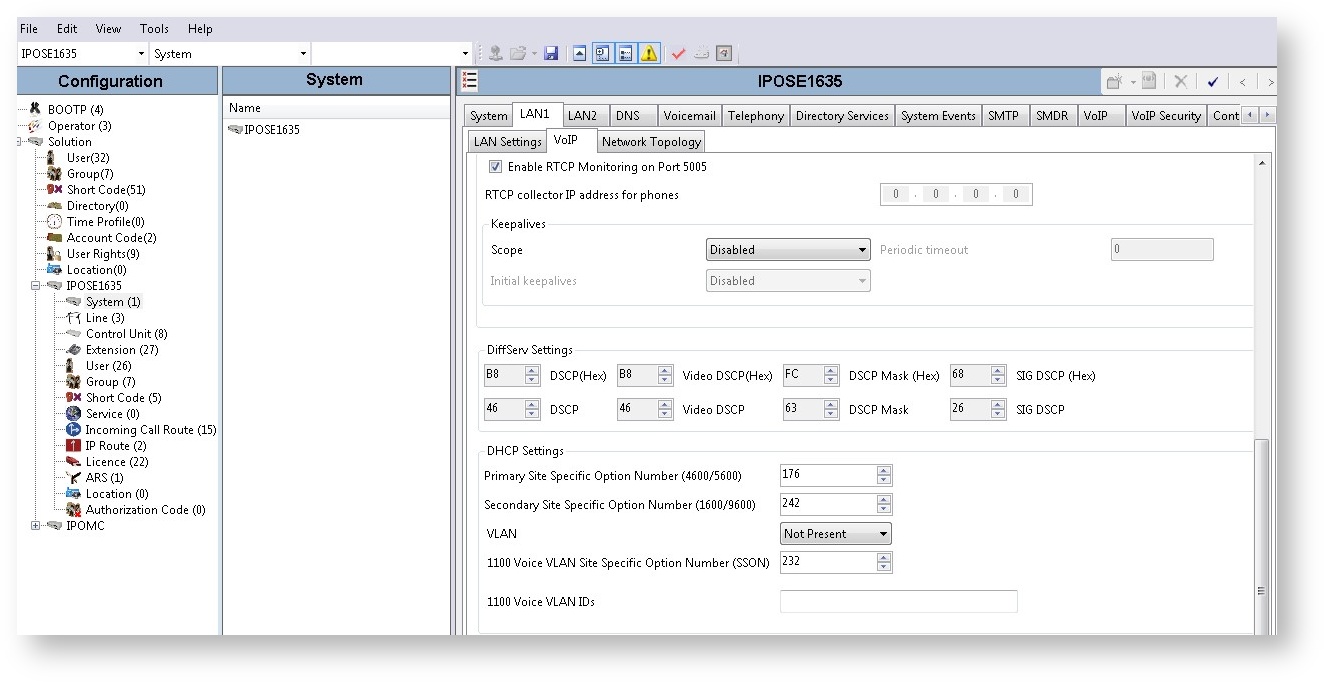Open the VLAN dropdown in DHCP Settings
The height and width of the screenshot is (683, 1325).
tap(883, 533)
